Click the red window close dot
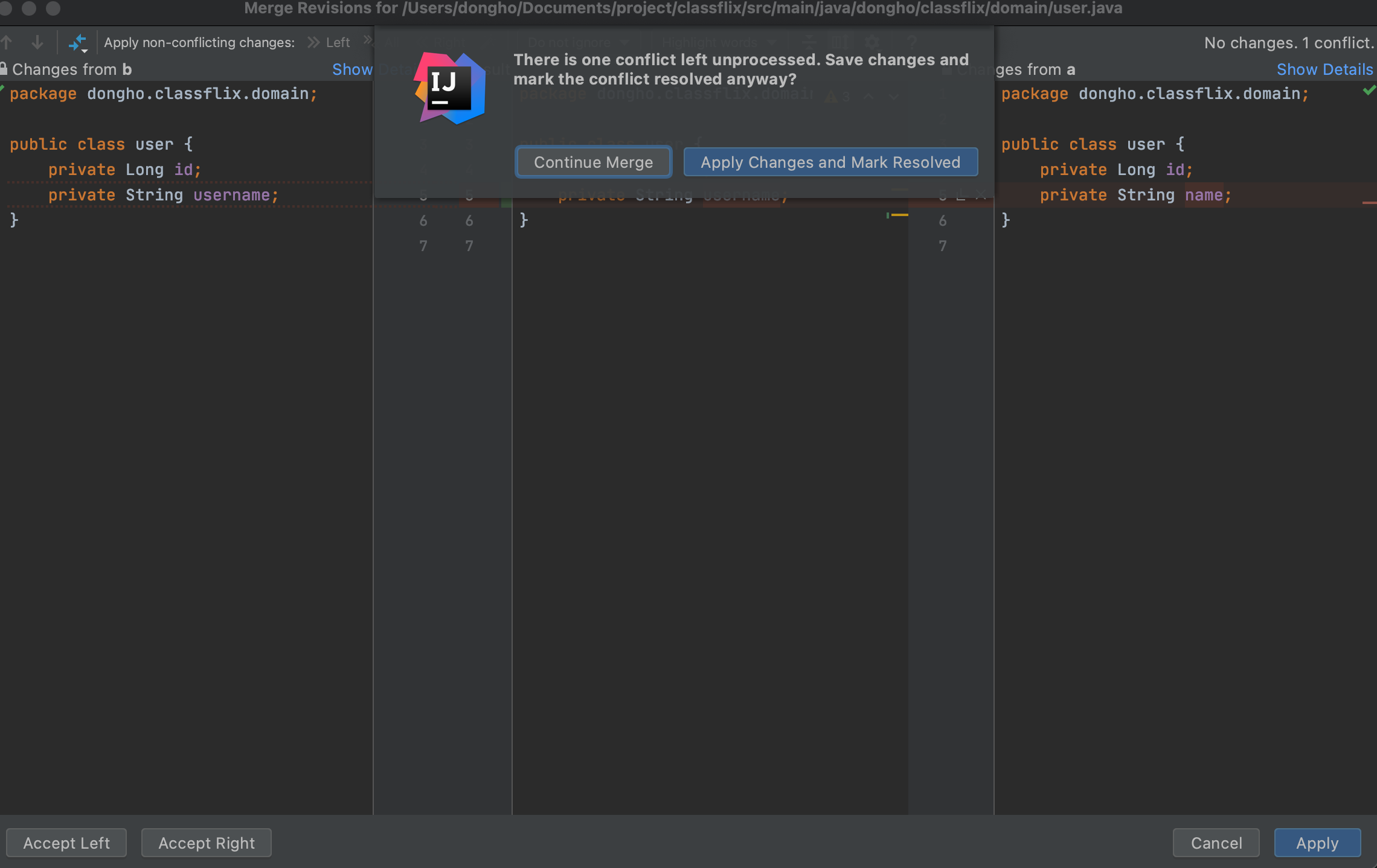 click(6, 8)
